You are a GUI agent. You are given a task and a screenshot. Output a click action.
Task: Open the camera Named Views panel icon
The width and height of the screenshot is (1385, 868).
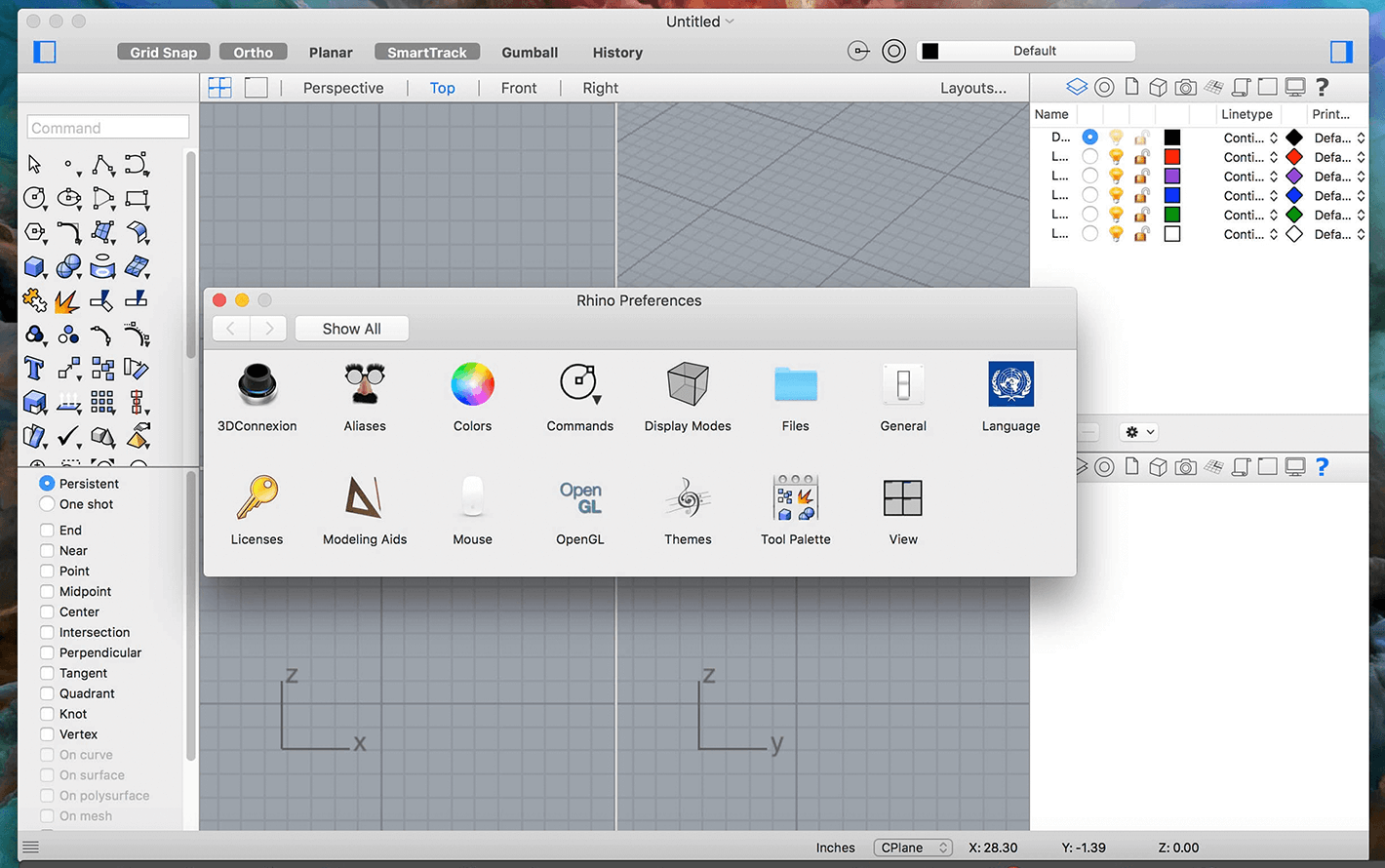click(x=1186, y=87)
